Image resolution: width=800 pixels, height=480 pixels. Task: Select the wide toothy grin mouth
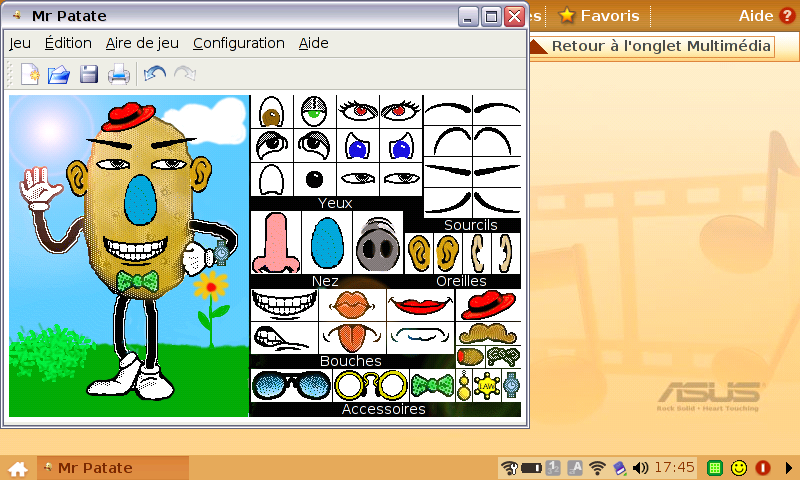pyautogui.click(x=284, y=305)
